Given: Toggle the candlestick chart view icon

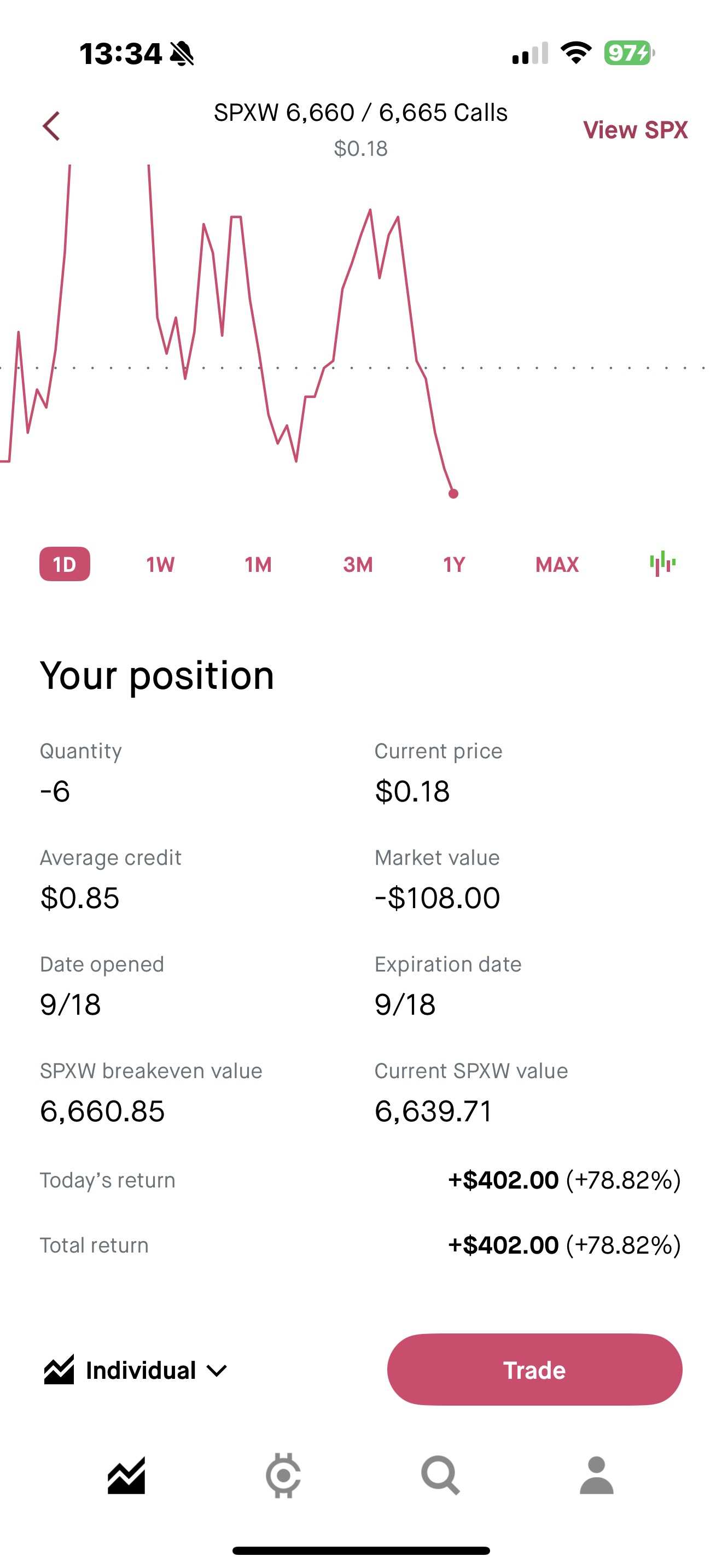Looking at the screenshot, I should (662, 564).
